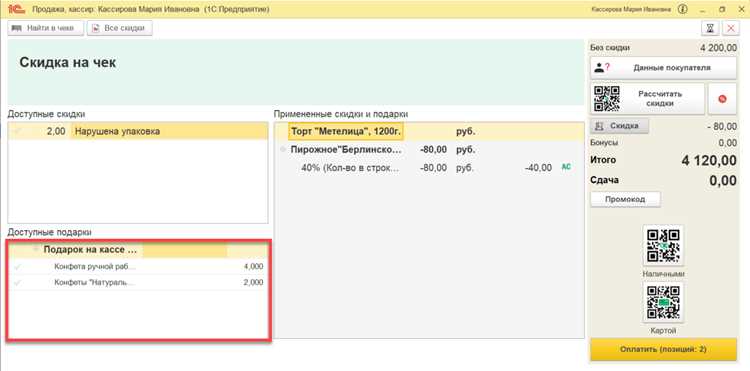Pay via the Наличными QR code button
750x371 pixels.
(x=663, y=246)
